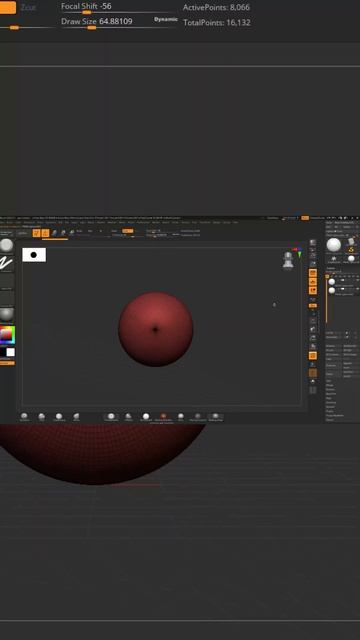
Task: Select the third brush icon in bottom shelf
Action: point(59,416)
